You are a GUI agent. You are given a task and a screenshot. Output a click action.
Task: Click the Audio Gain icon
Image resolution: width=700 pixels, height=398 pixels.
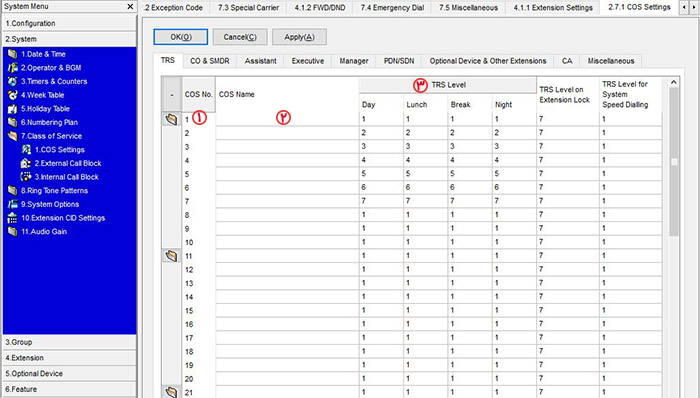pyautogui.click(x=12, y=232)
